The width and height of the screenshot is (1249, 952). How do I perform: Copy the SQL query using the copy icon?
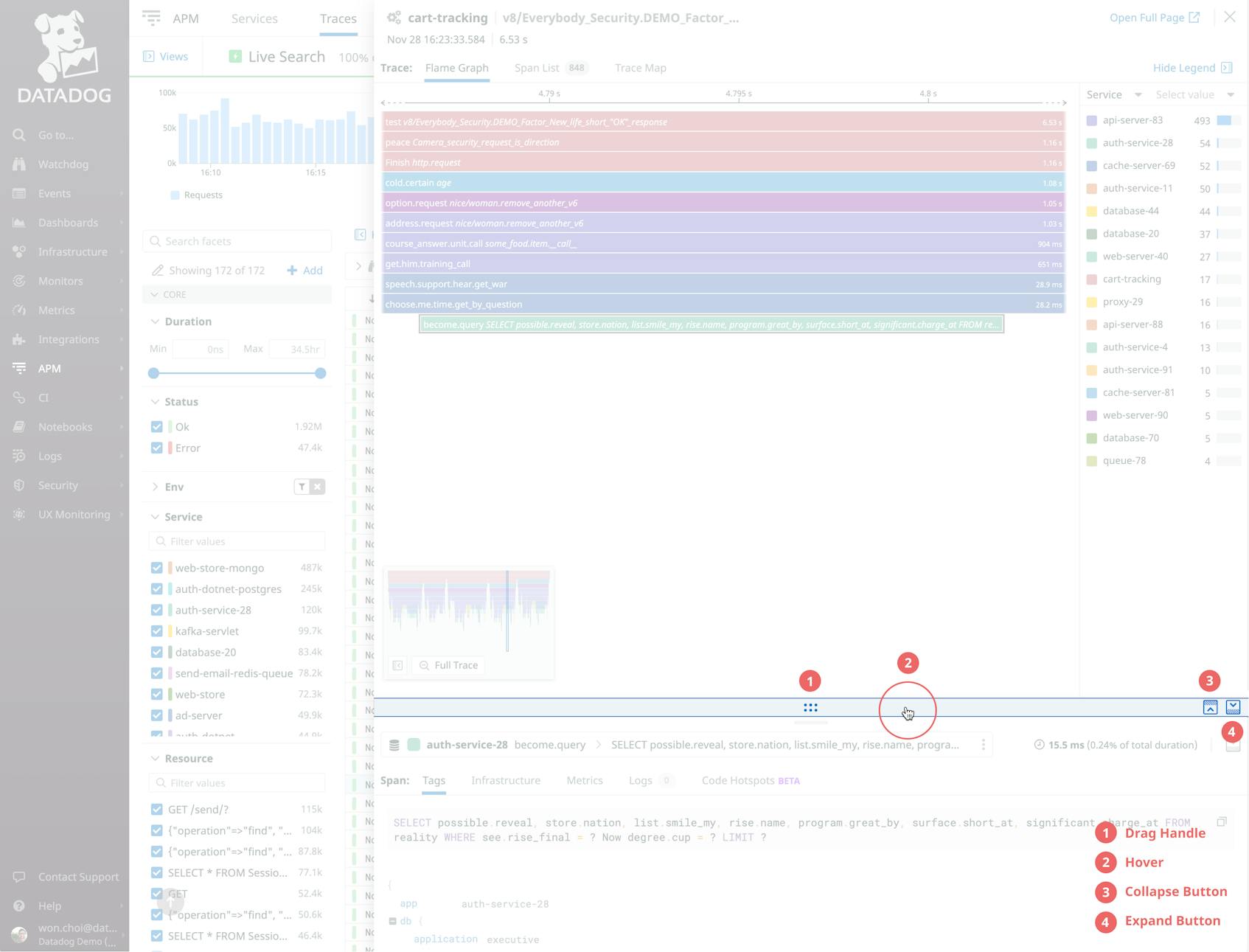(1222, 821)
